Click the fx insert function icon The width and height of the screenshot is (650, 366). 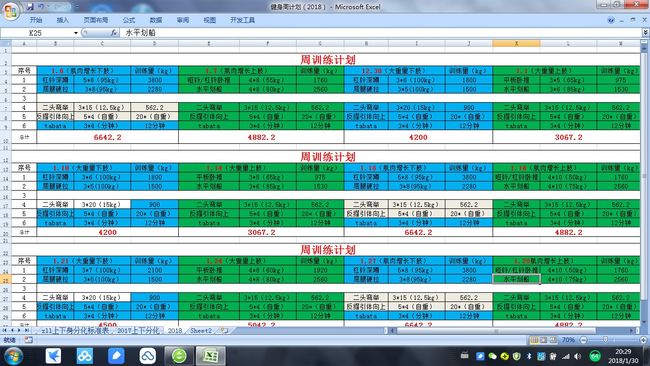[x=113, y=33]
